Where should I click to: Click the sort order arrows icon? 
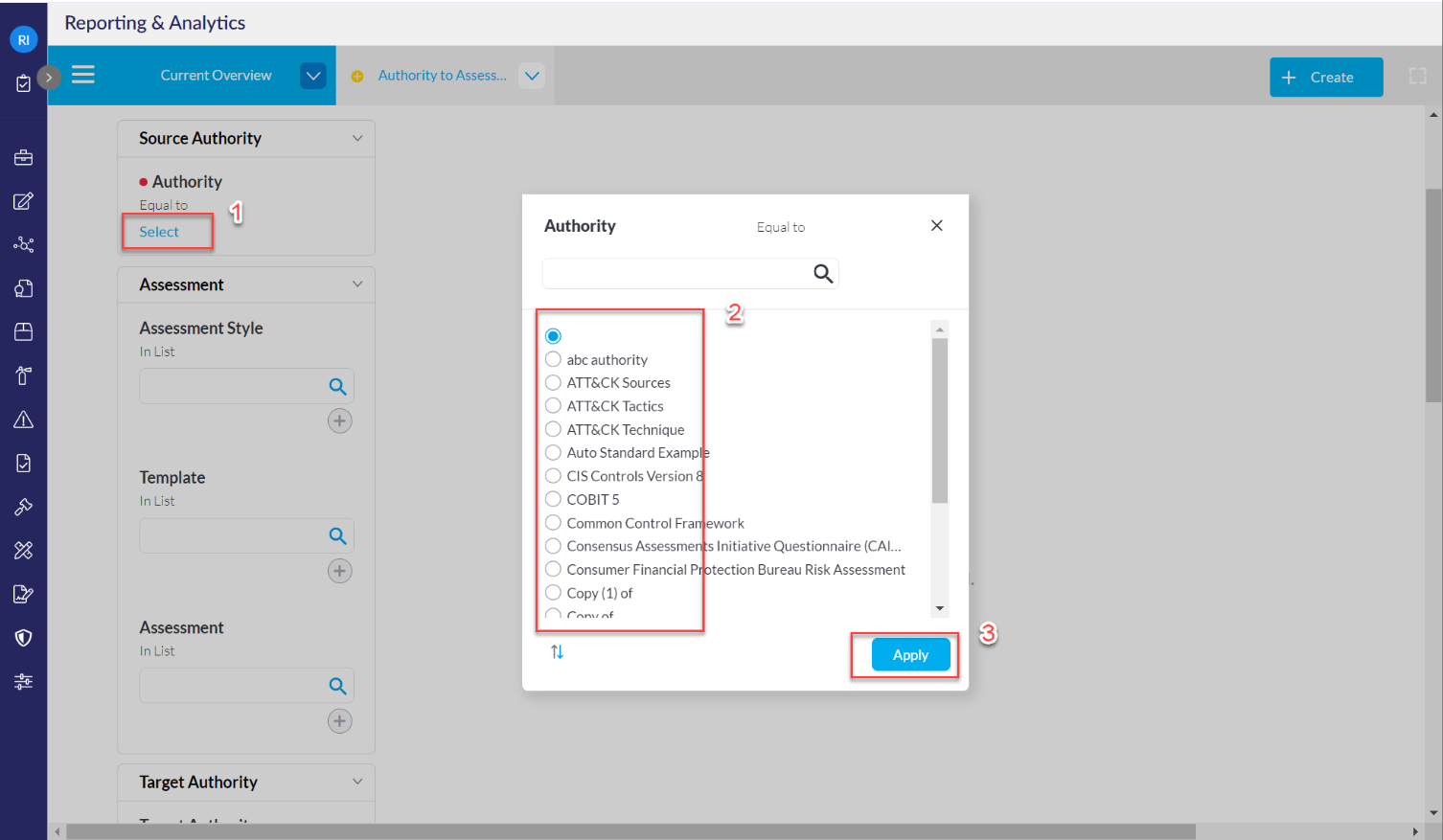[x=557, y=652]
